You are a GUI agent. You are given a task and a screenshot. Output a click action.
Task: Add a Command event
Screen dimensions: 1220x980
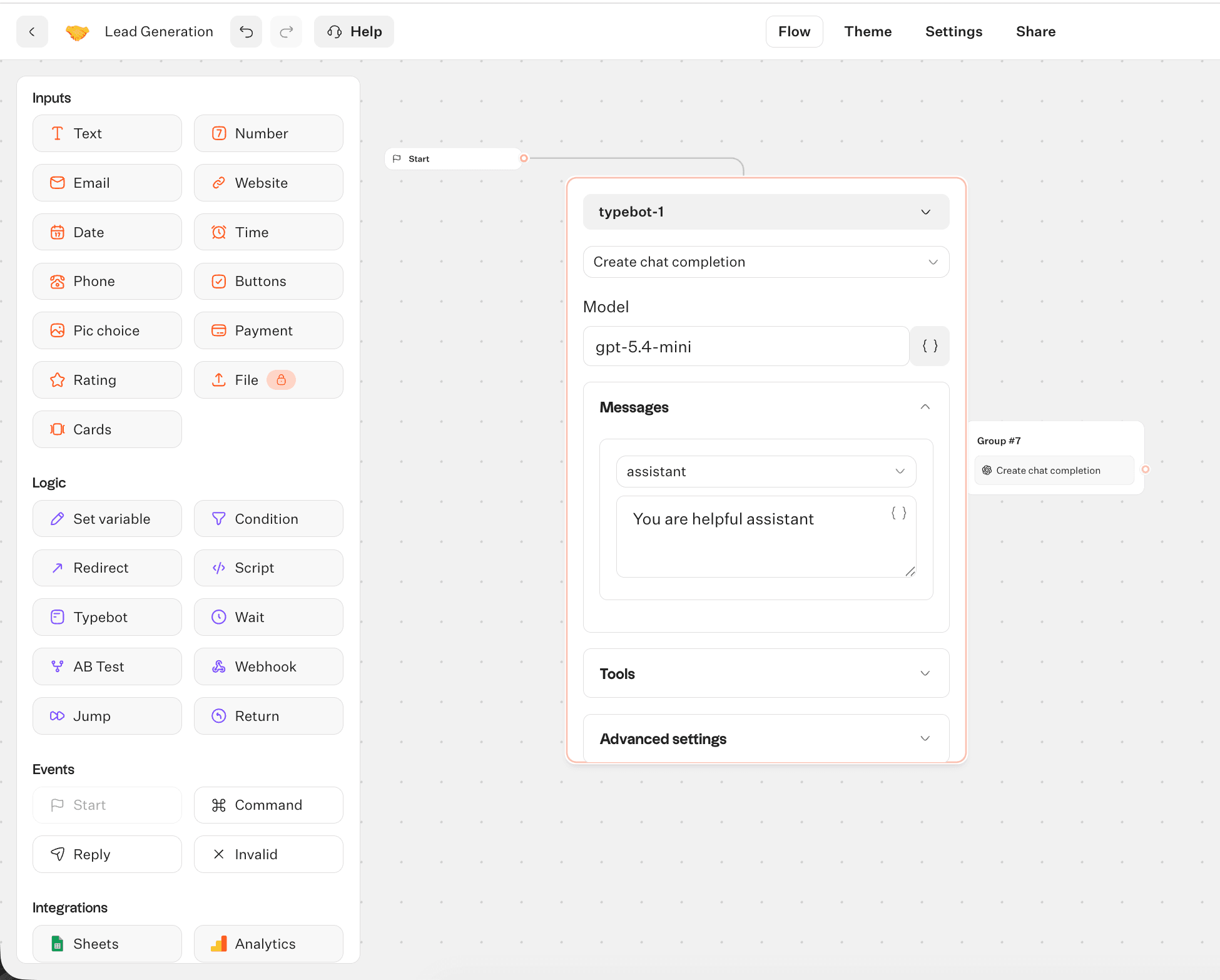[268, 805]
